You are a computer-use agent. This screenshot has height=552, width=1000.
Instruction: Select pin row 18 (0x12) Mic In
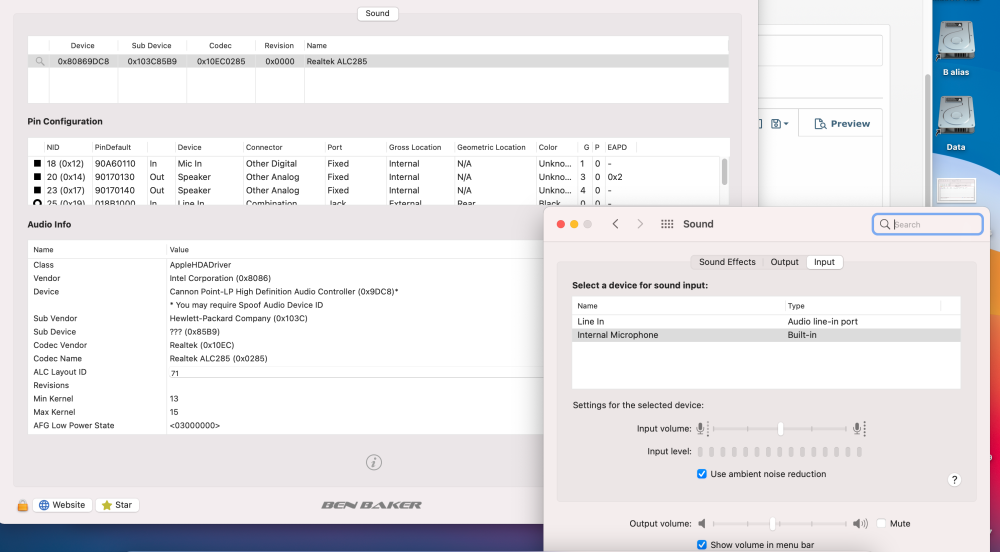click(374, 164)
